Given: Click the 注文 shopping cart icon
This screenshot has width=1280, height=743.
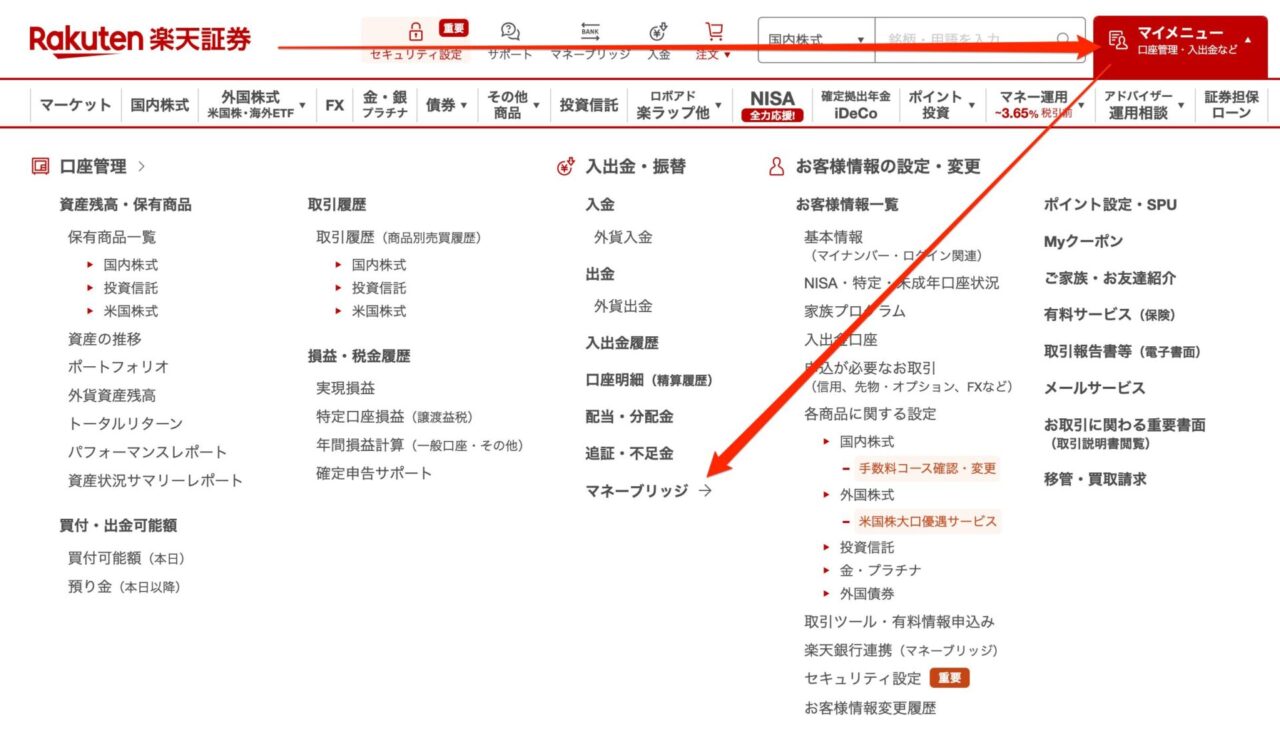Looking at the screenshot, I should (x=713, y=30).
